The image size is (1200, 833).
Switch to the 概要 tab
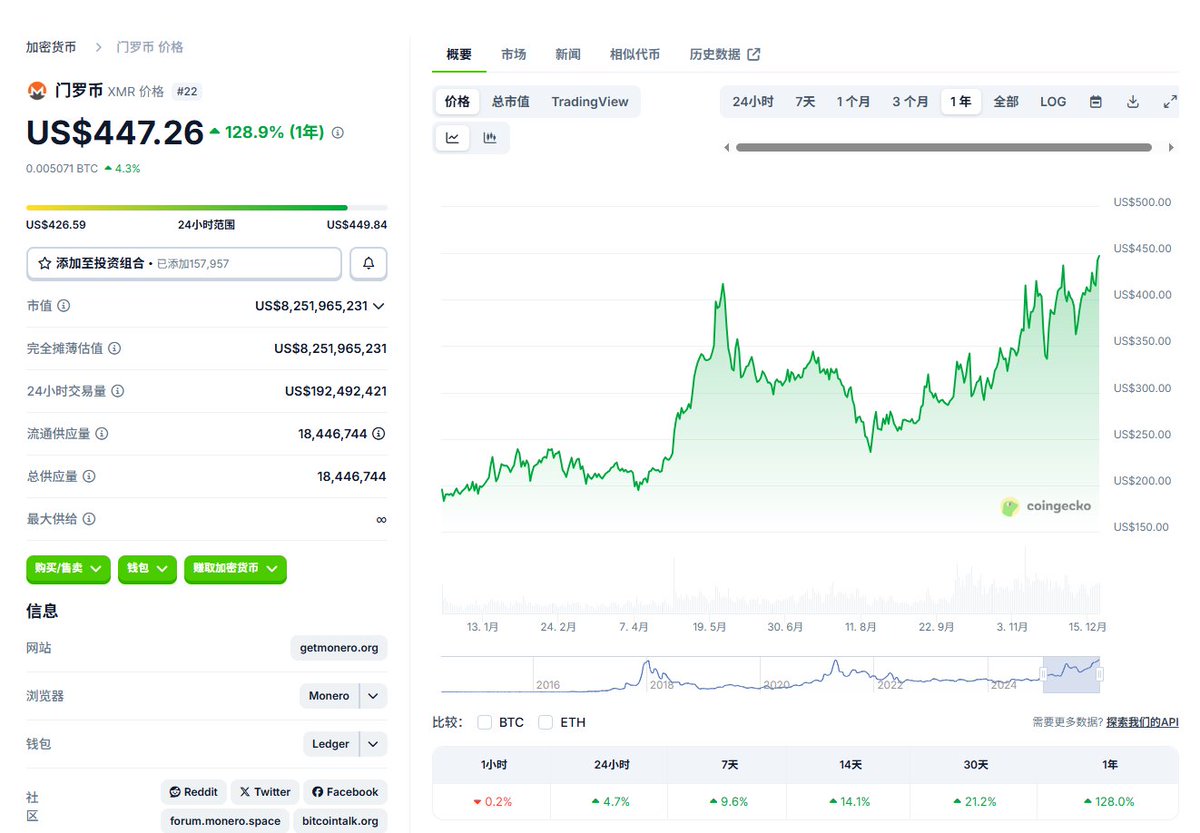(459, 54)
